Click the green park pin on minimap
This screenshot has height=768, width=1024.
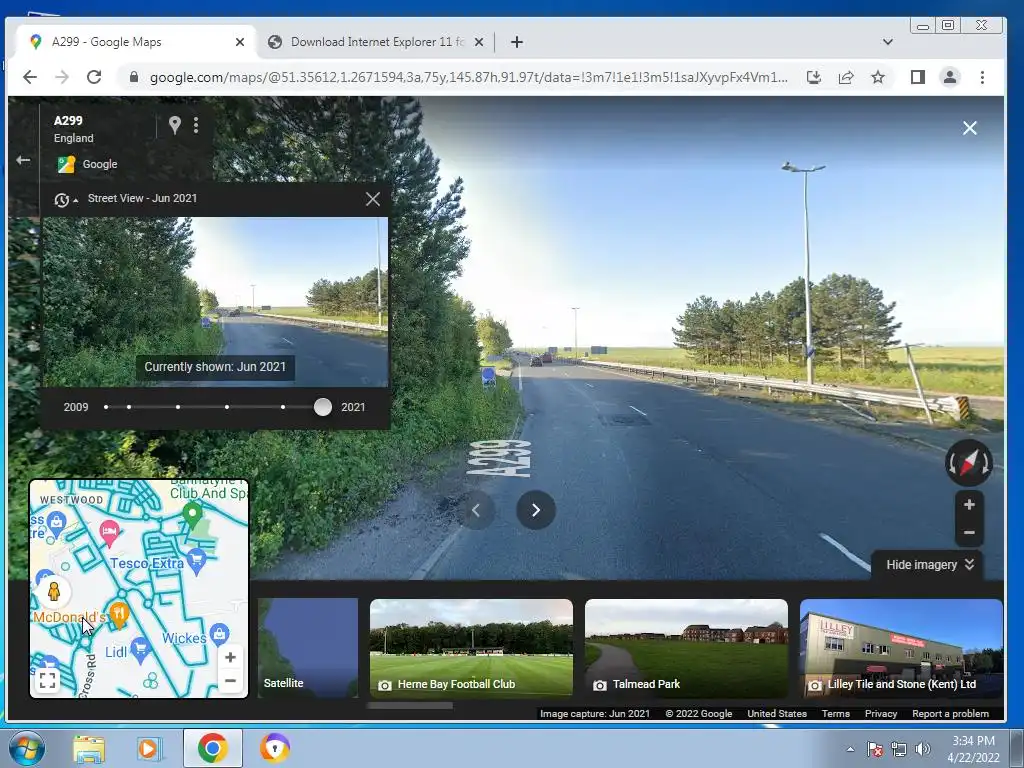[192, 514]
